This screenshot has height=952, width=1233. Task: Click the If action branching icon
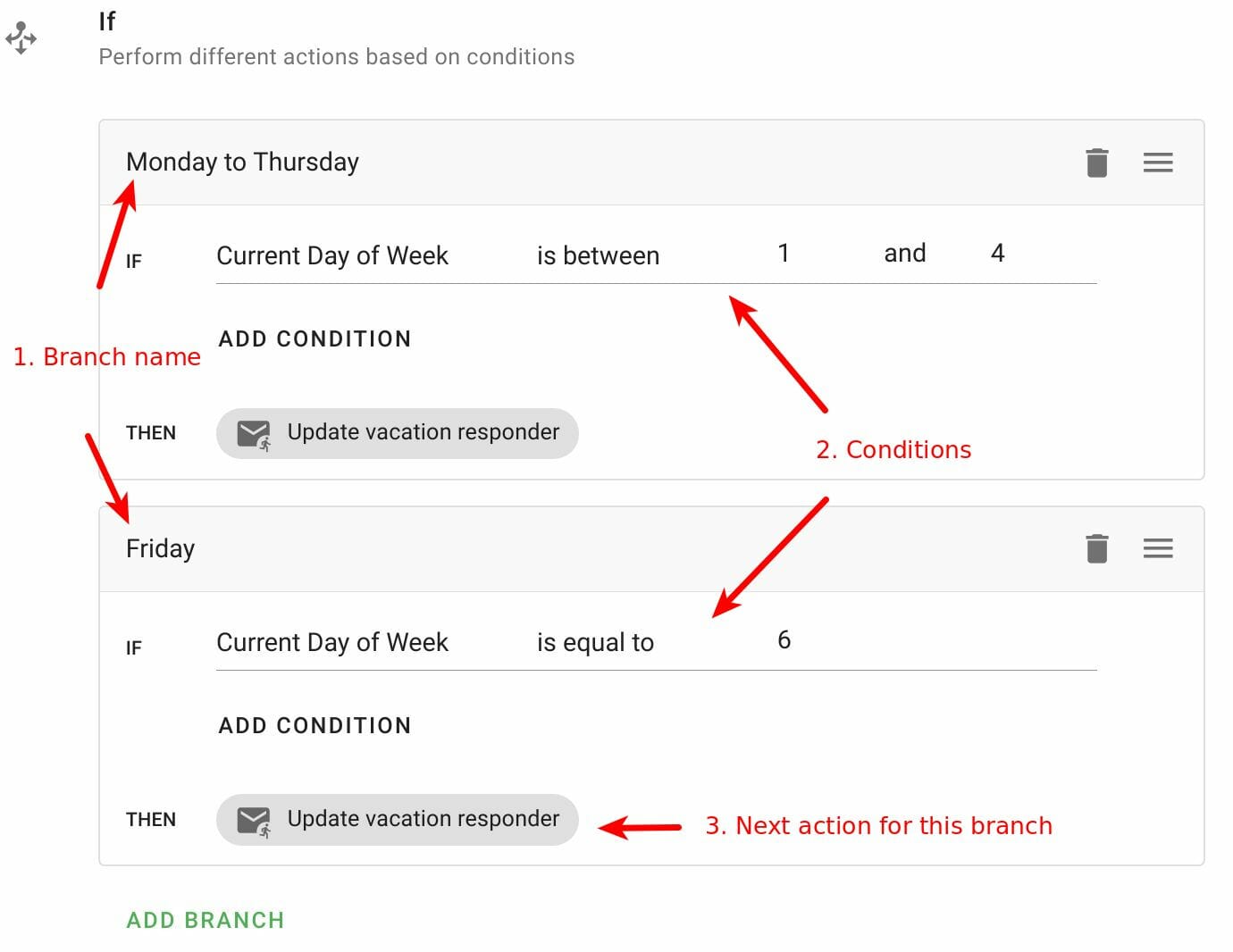click(21, 38)
